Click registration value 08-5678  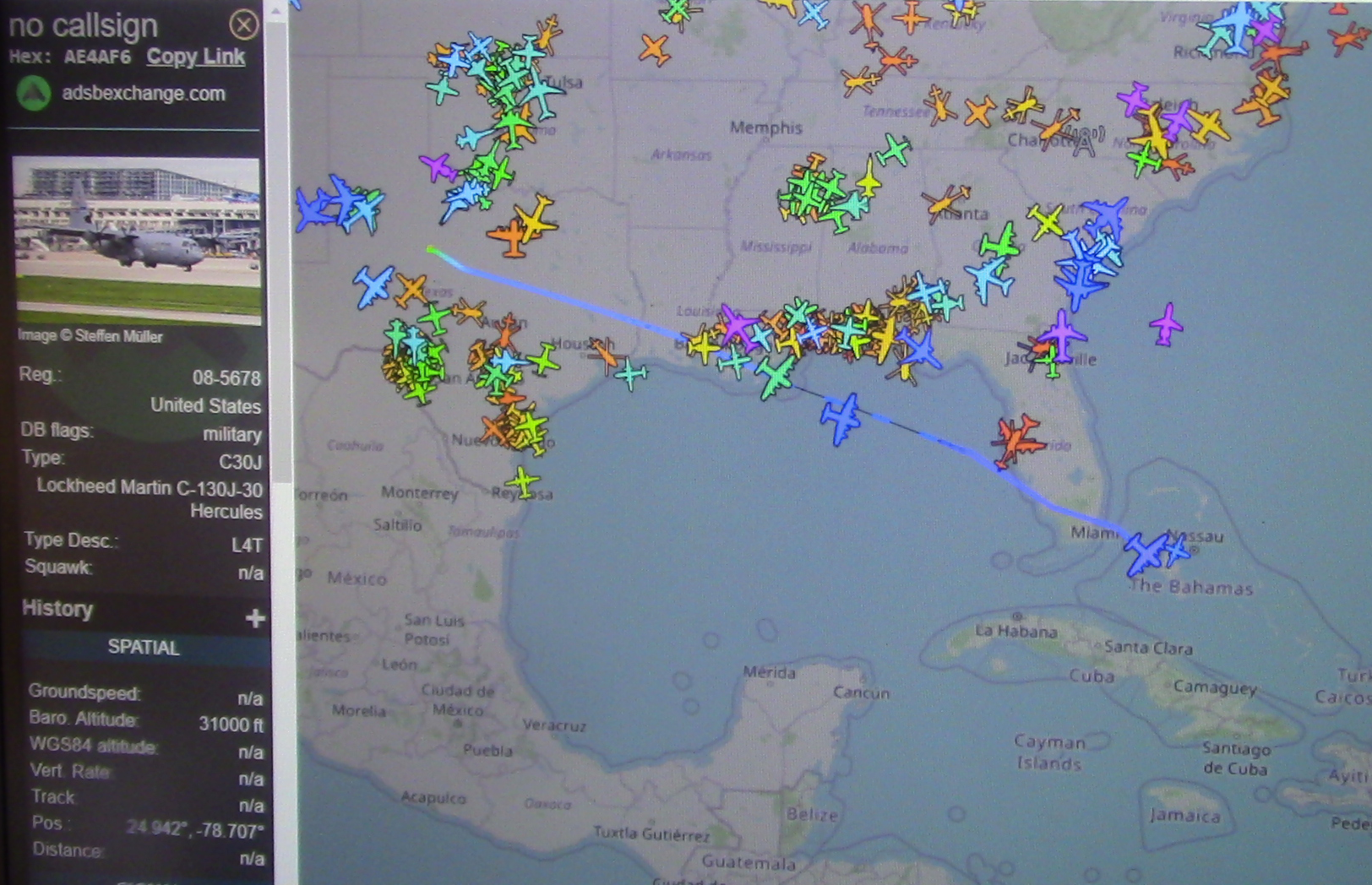[226, 377]
